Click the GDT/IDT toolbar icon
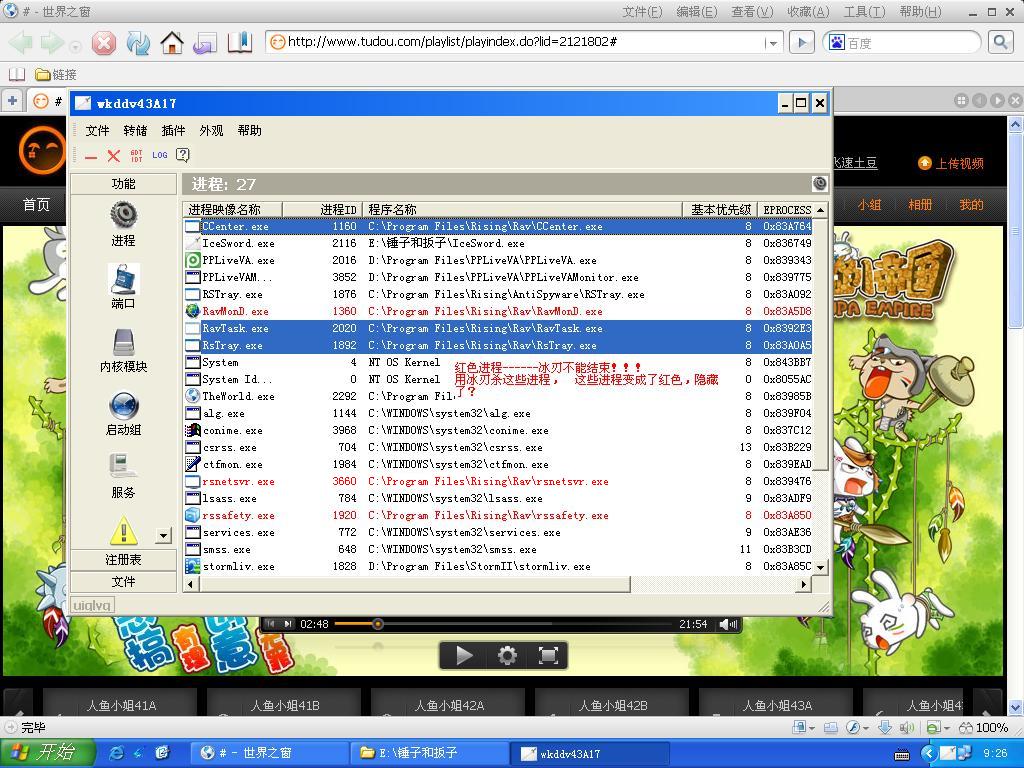1024x768 pixels. (x=136, y=155)
